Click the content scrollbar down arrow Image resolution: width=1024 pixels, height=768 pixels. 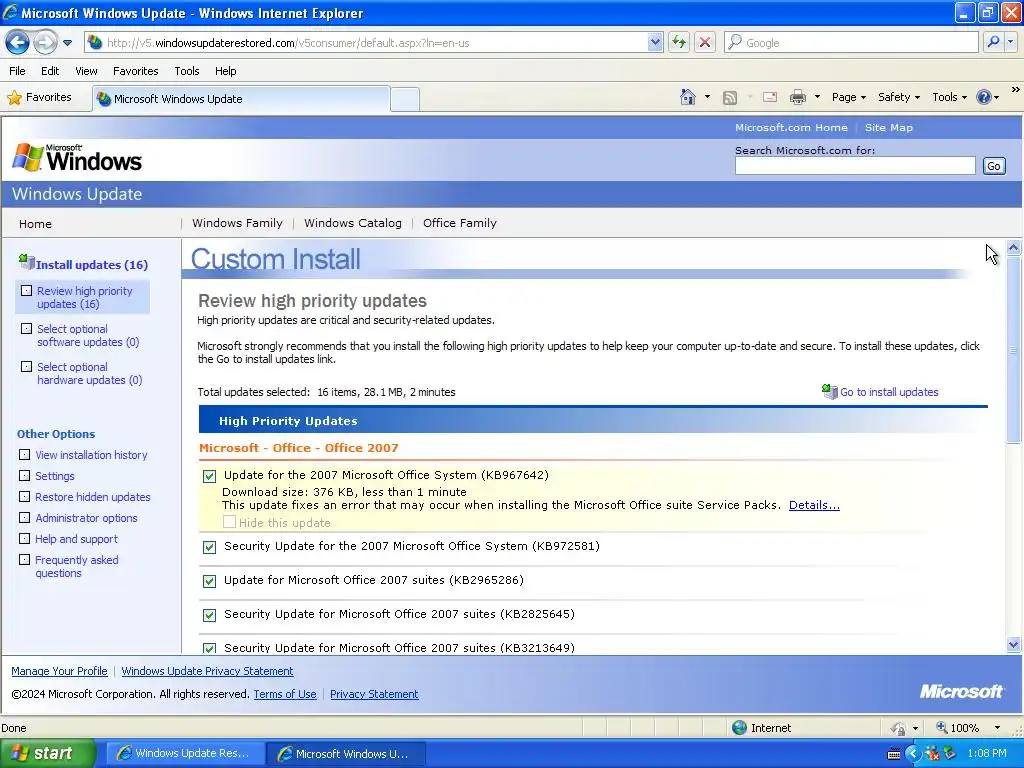1014,645
